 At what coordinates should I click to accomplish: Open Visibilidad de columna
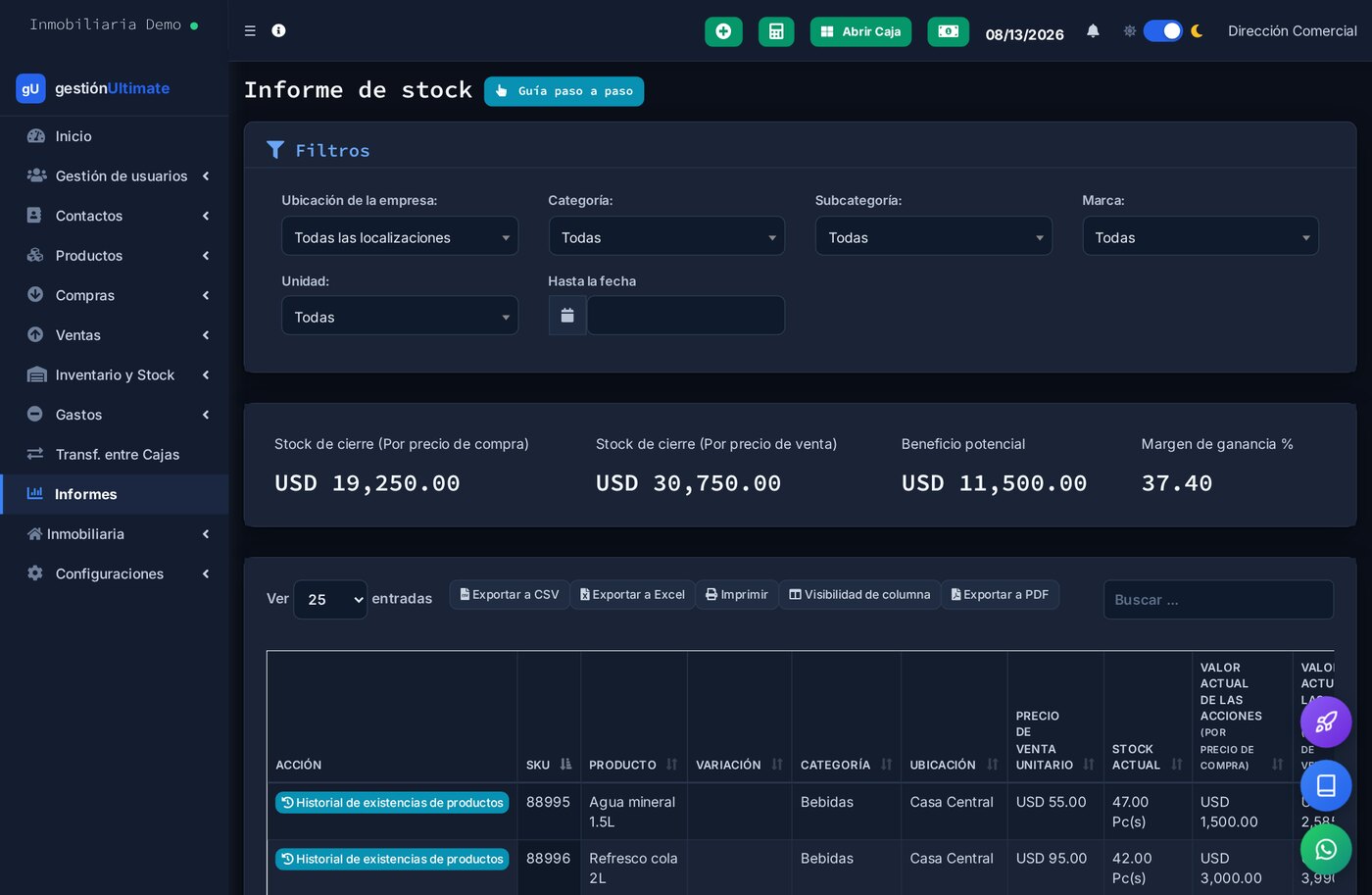(x=859, y=595)
